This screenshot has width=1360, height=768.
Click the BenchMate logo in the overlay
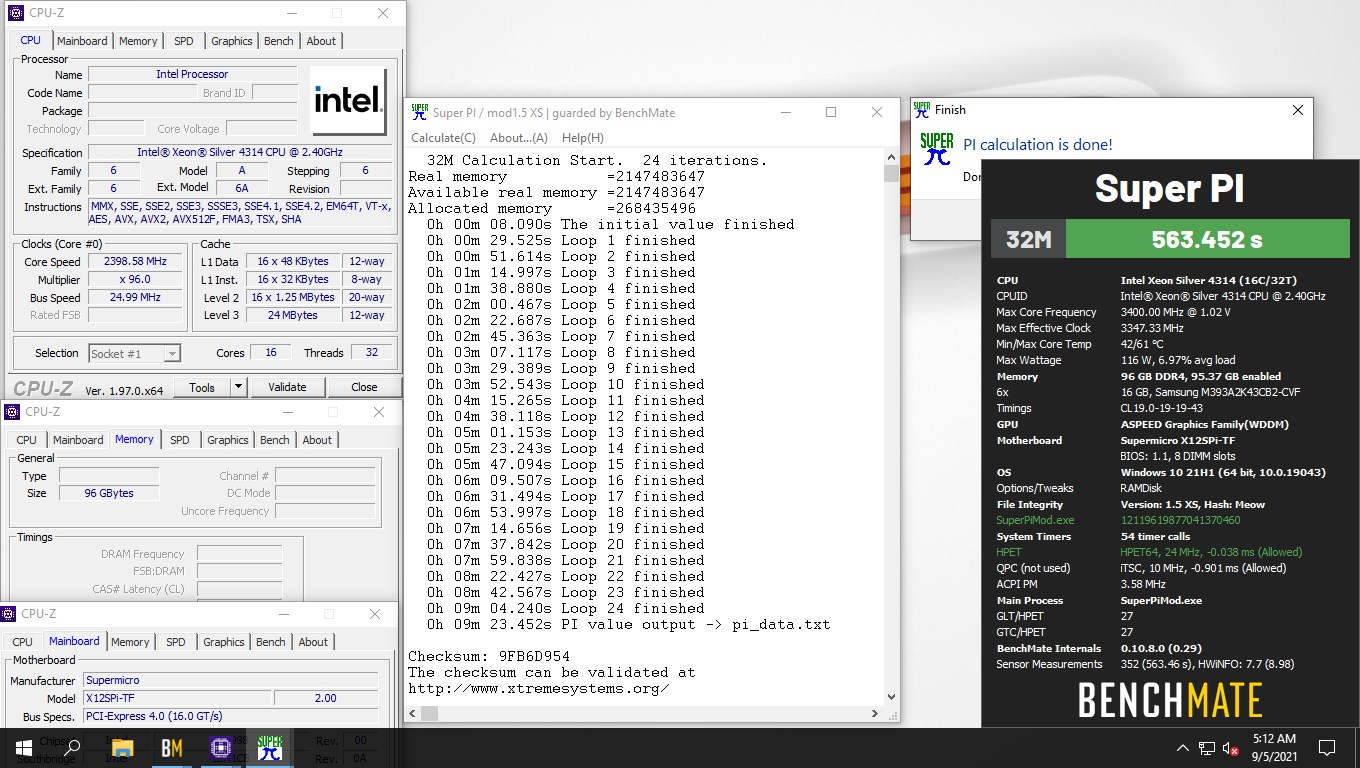1170,700
